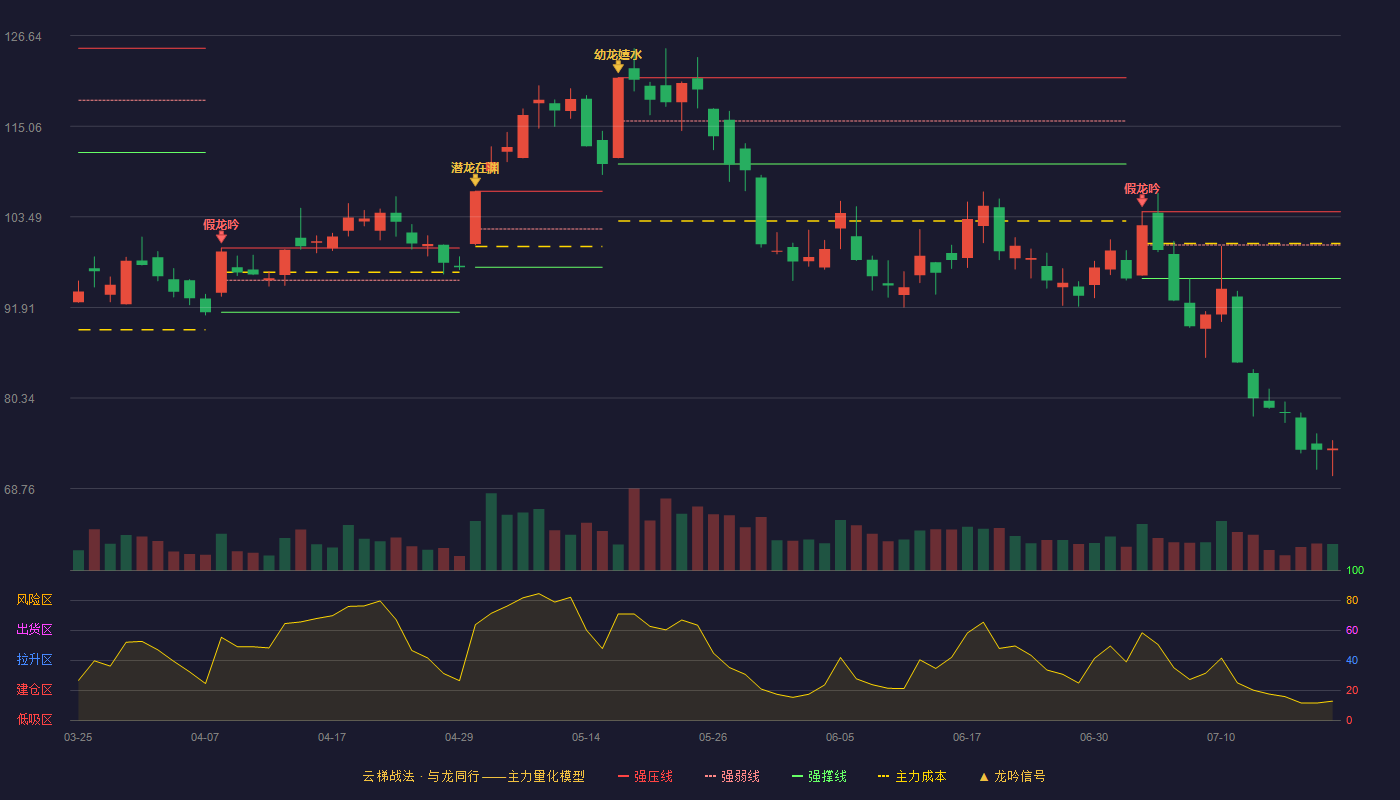Click the 潜龙在渊 signal arrow marker
Image resolution: width=1400 pixels, height=800 pixels.
[x=475, y=180]
